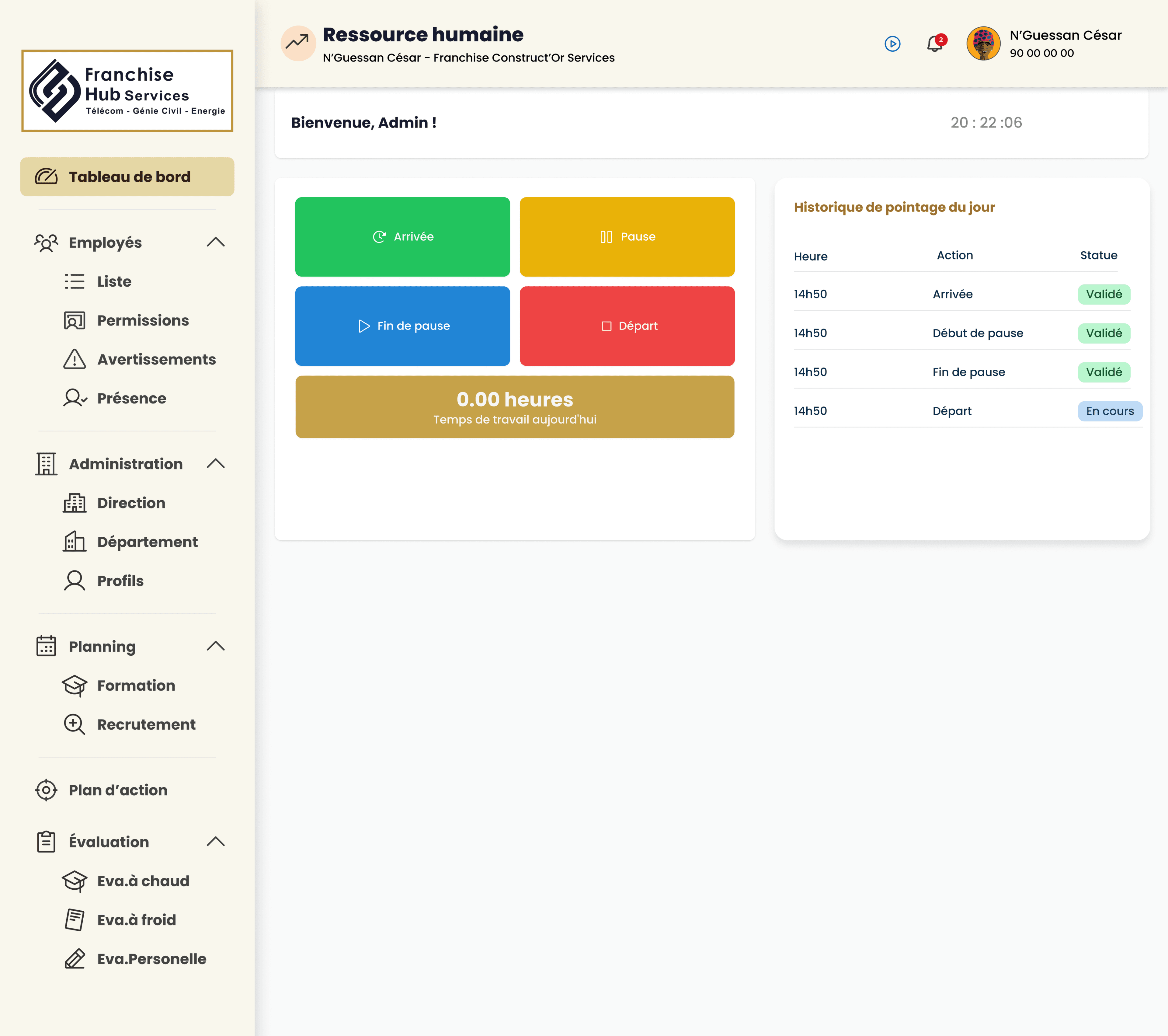Collapse the Évaluation section chevron
The image size is (1168, 1036).
pyautogui.click(x=215, y=842)
